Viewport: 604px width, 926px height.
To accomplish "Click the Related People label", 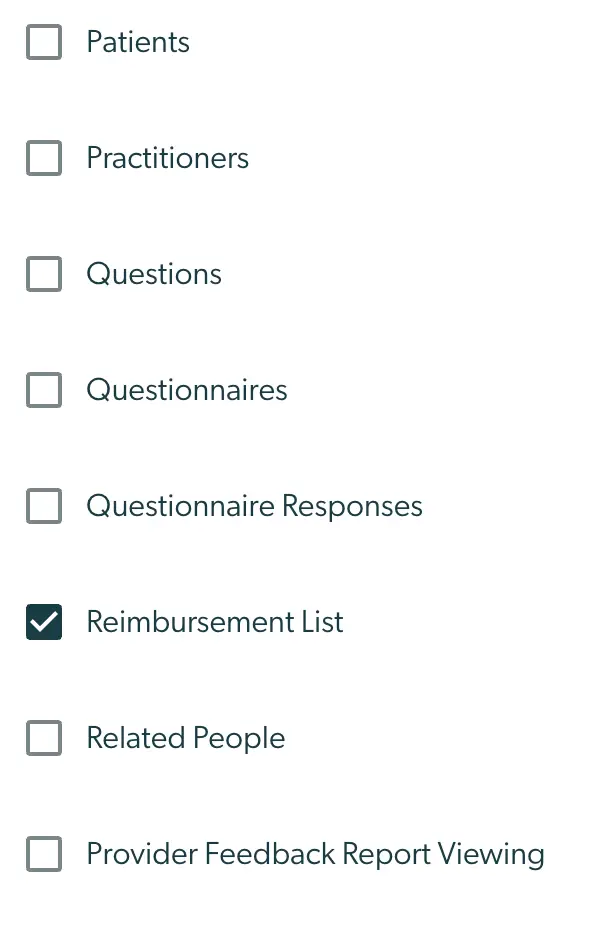I will (x=185, y=738).
